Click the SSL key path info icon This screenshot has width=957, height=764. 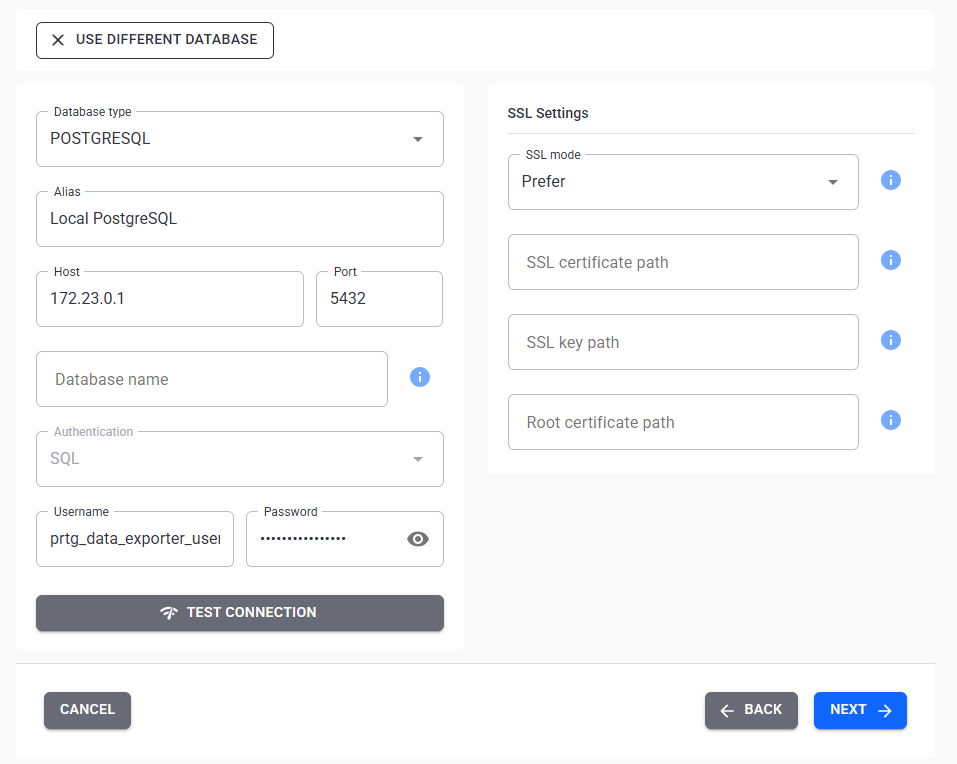click(x=890, y=340)
